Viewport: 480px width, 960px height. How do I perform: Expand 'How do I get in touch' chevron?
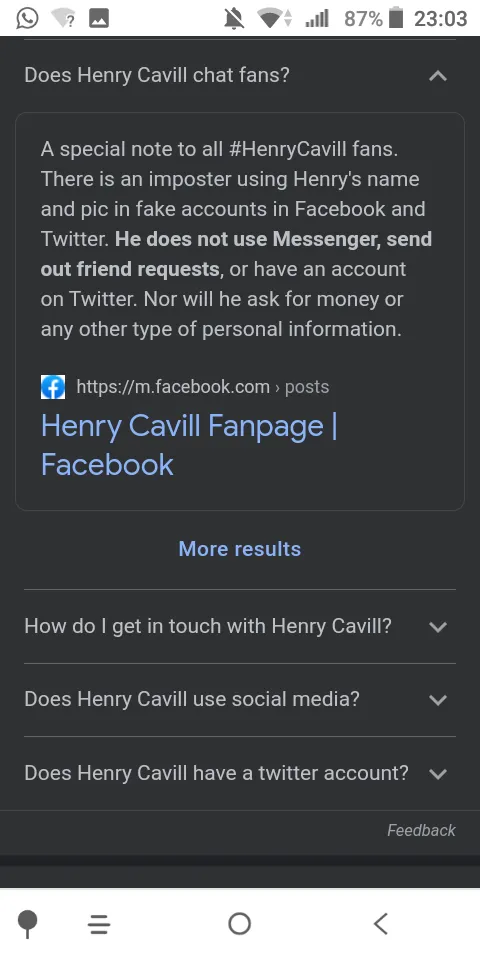coord(438,627)
